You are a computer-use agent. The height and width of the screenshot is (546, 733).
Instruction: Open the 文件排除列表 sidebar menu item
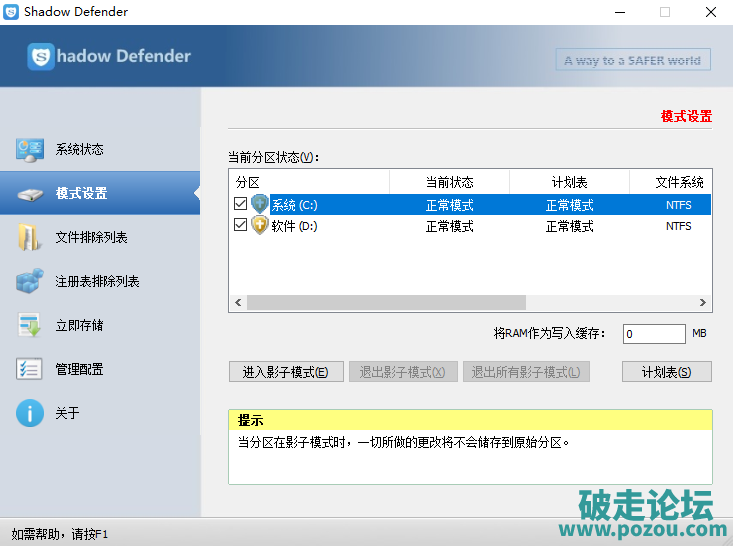point(91,238)
